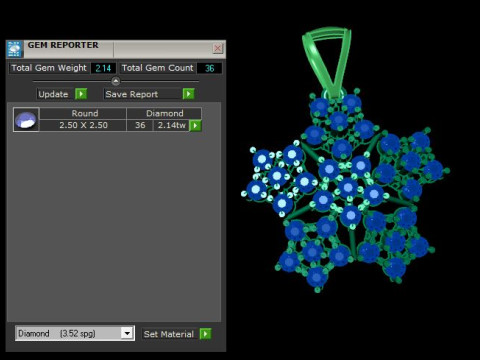The height and width of the screenshot is (360, 480).
Task: Close the Gem Reporter panel
Action: coord(218,48)
